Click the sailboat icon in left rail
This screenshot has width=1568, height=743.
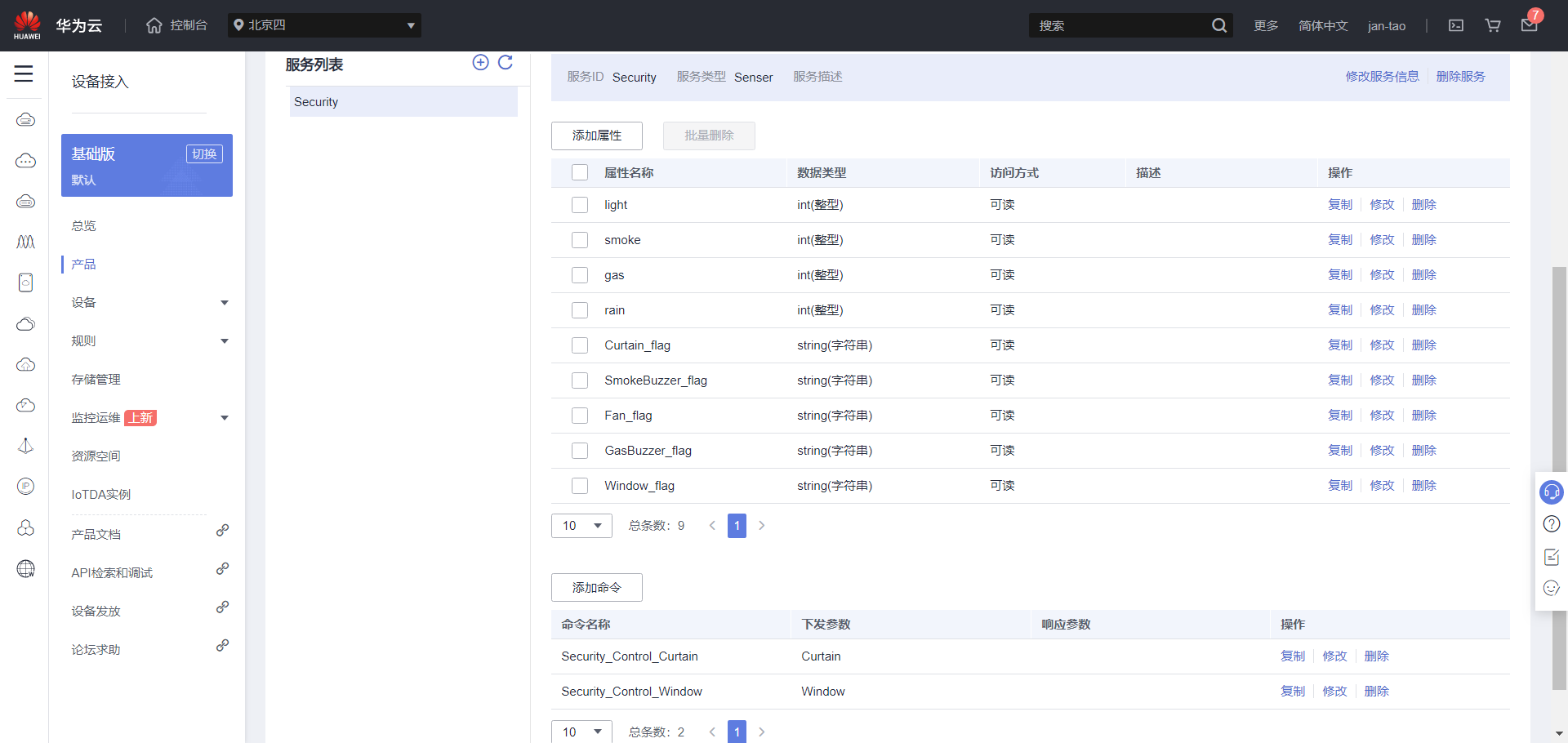[x=26, y=446]
